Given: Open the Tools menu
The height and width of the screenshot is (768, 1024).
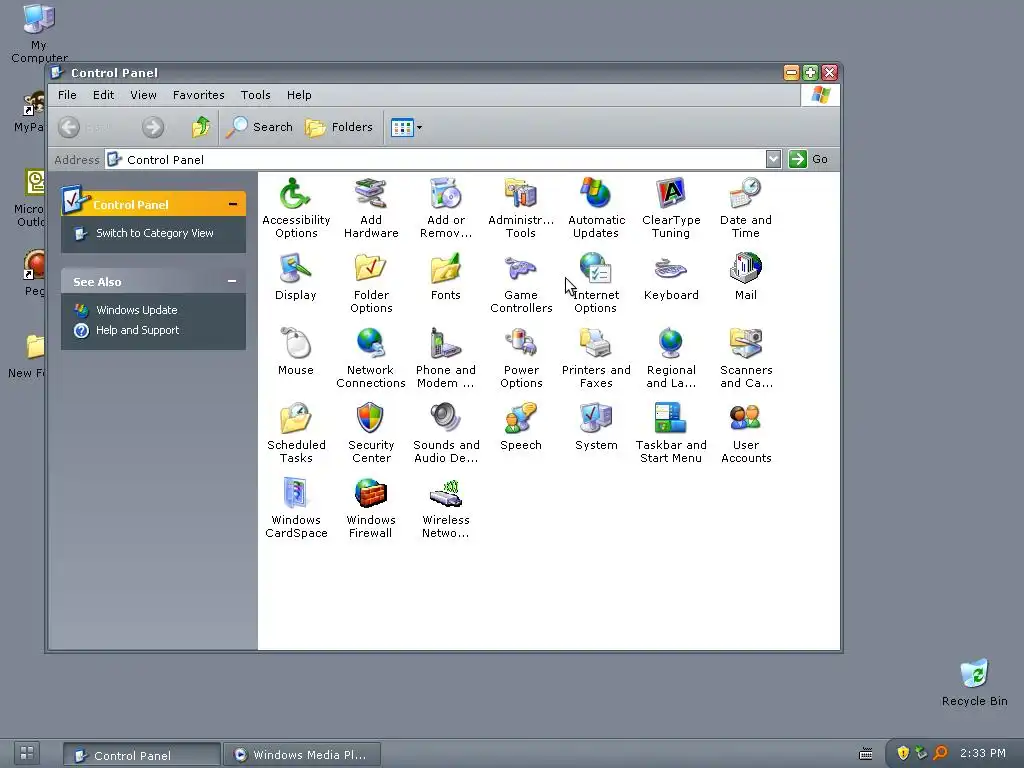Looking at the screenshot, I should point(255,95).
